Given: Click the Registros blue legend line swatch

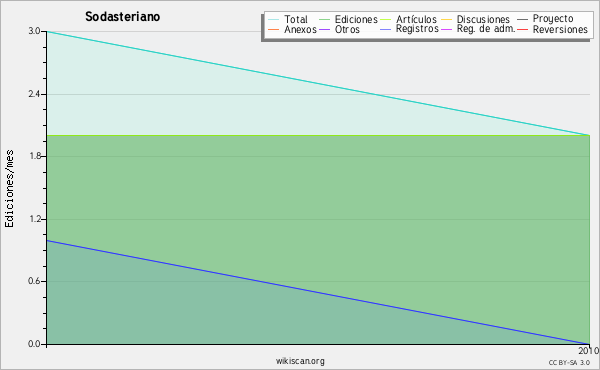Looking at the screenshot, I should pyautogui.click(x=386, y=29).
